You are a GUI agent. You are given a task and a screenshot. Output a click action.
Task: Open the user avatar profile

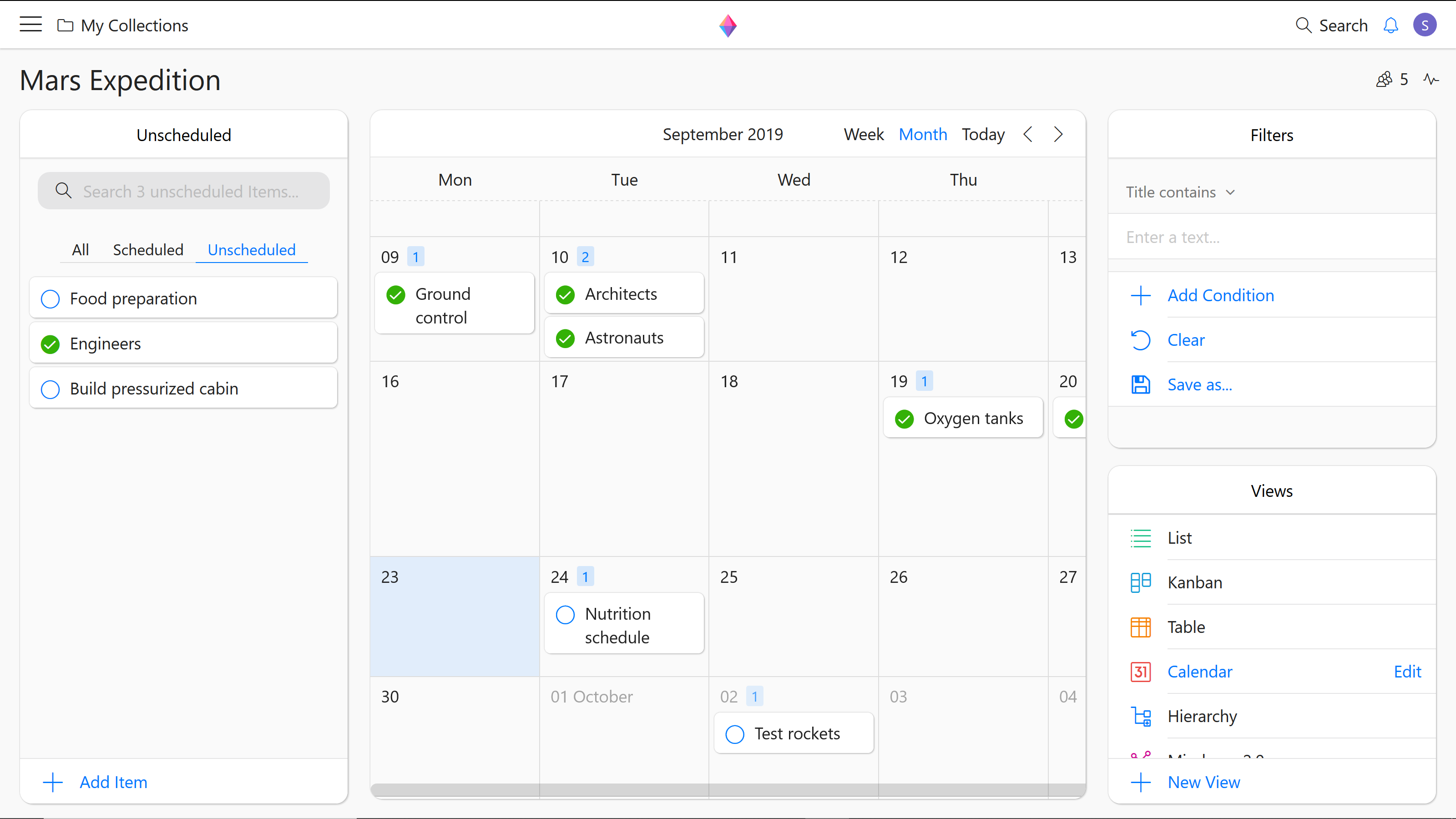(1424, 25)
